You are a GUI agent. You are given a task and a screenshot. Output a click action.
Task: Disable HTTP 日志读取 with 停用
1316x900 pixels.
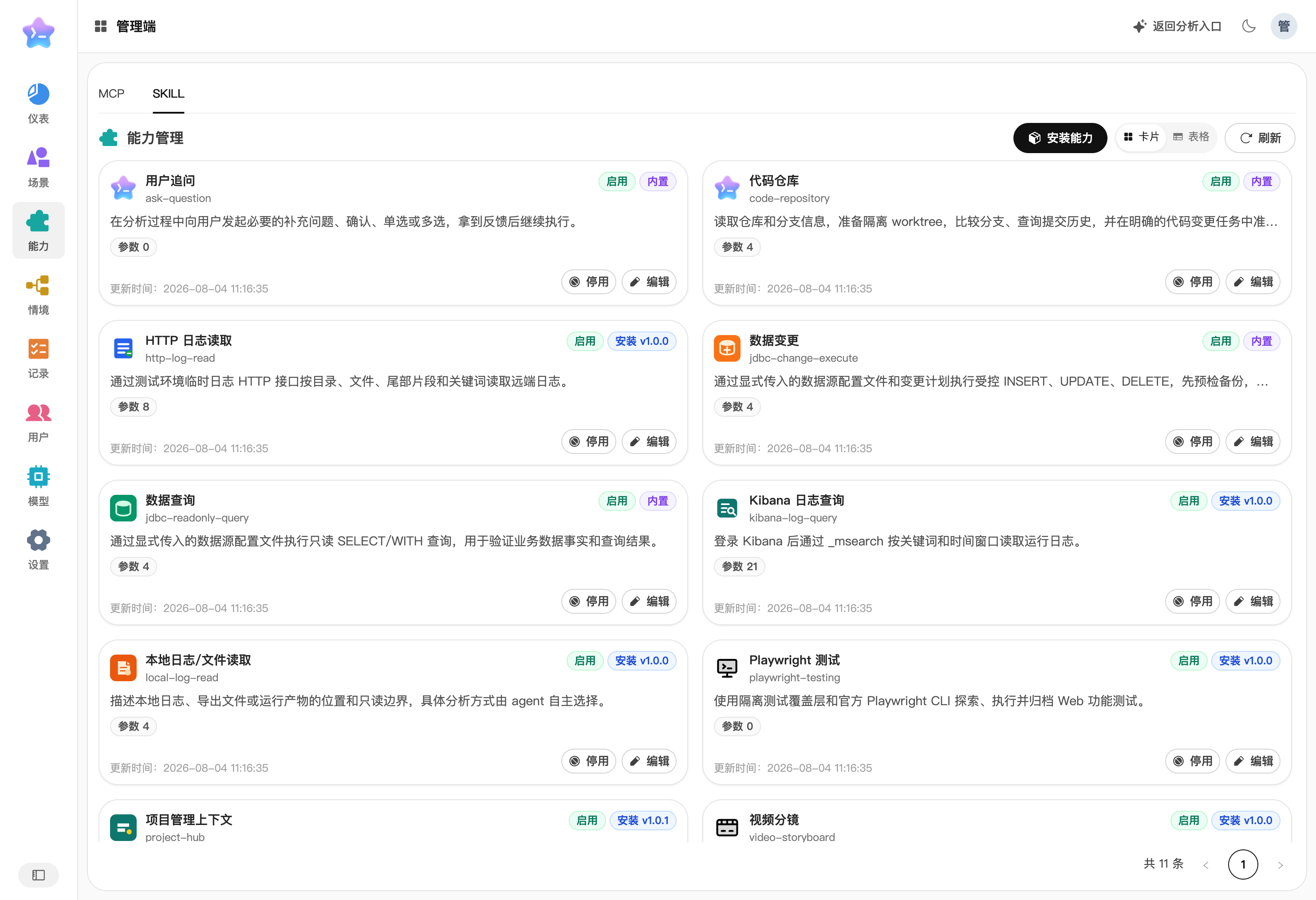[588, 441]
